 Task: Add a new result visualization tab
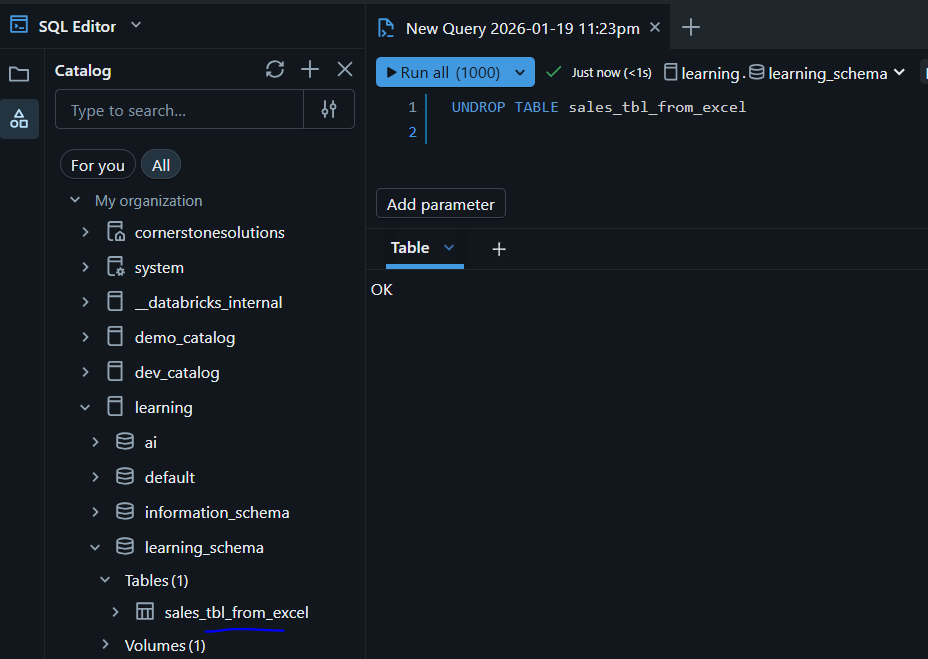coord(499,249)
